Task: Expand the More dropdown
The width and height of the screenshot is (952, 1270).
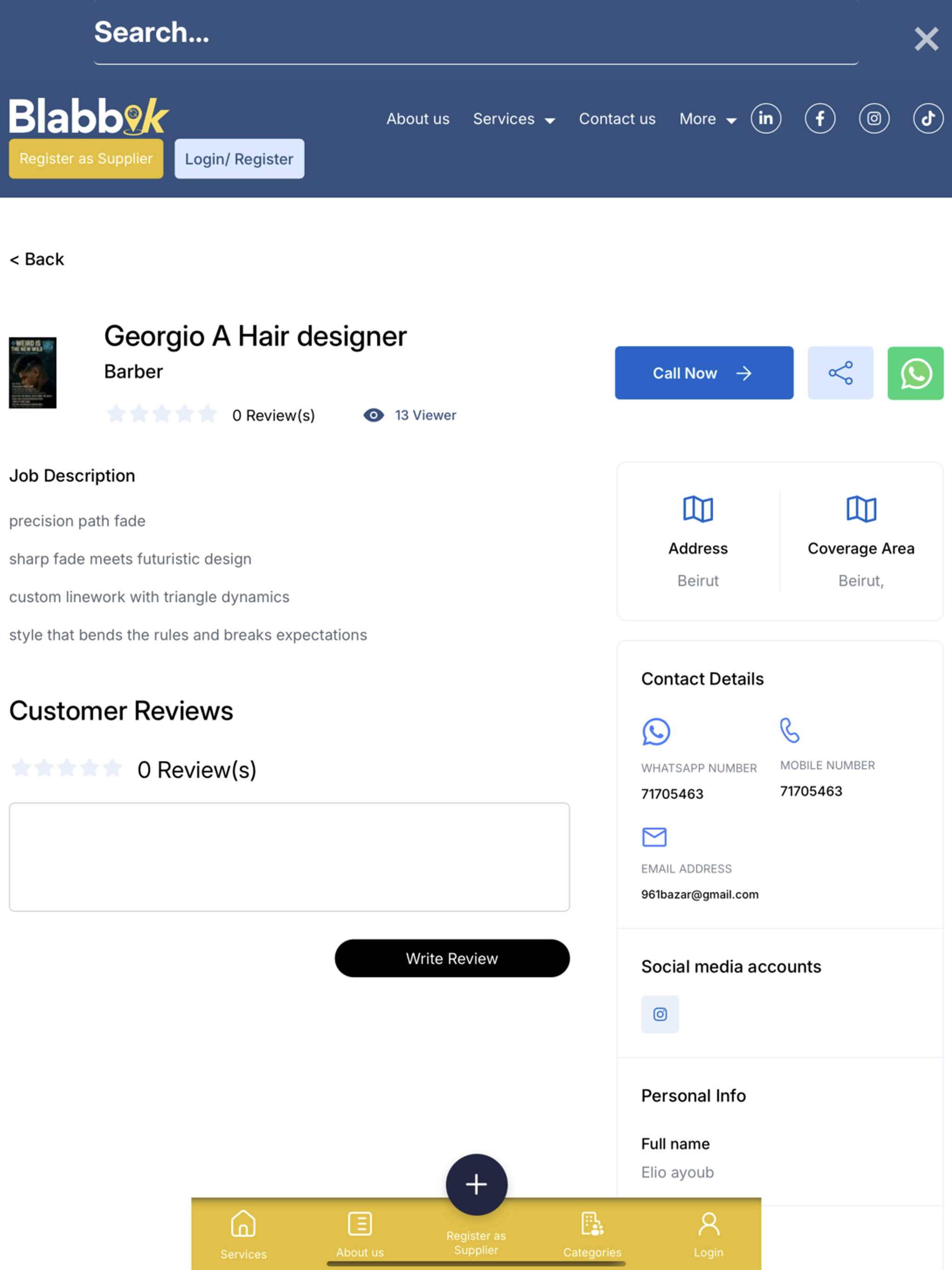Action: pos(707,119)
